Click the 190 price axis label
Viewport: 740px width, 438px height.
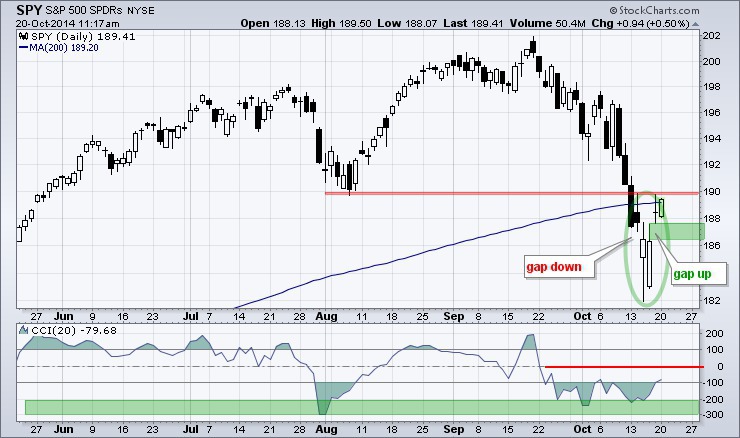pos(712,192)
